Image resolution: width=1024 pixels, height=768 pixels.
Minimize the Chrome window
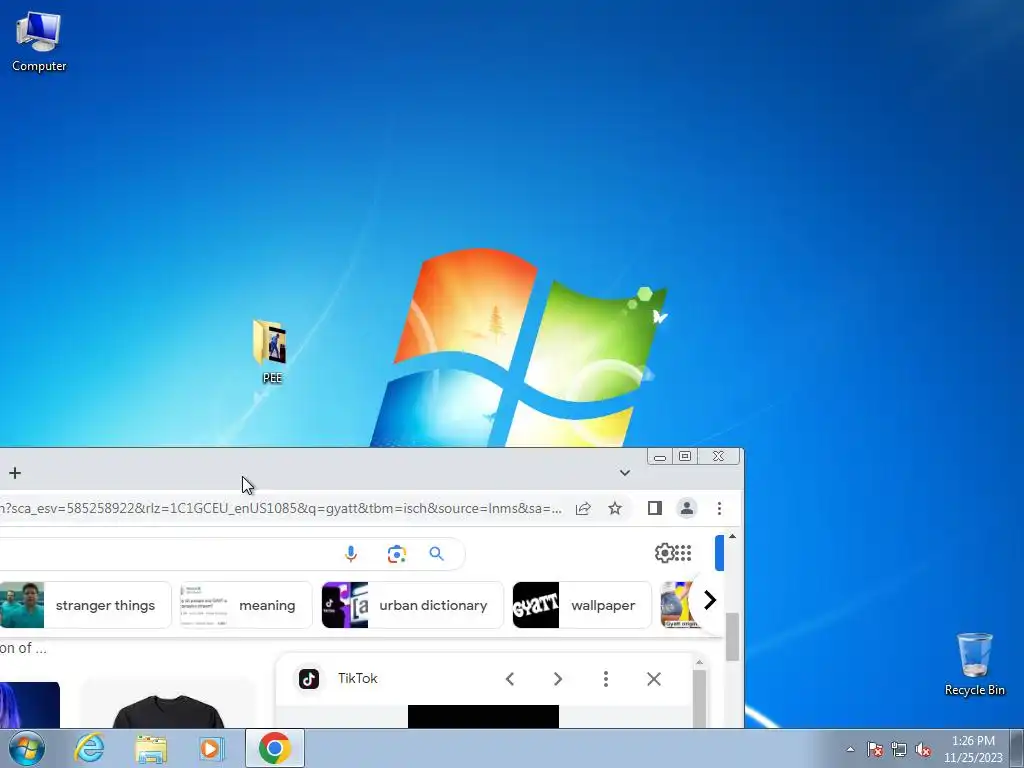coord(660,456)
